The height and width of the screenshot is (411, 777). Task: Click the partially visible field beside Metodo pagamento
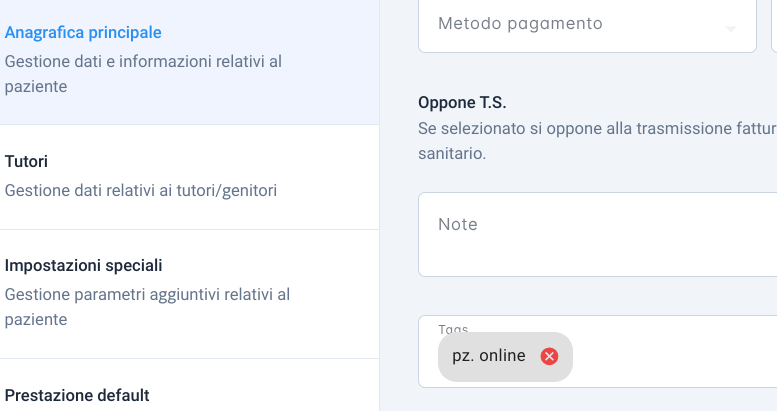(x=775, y=26)
